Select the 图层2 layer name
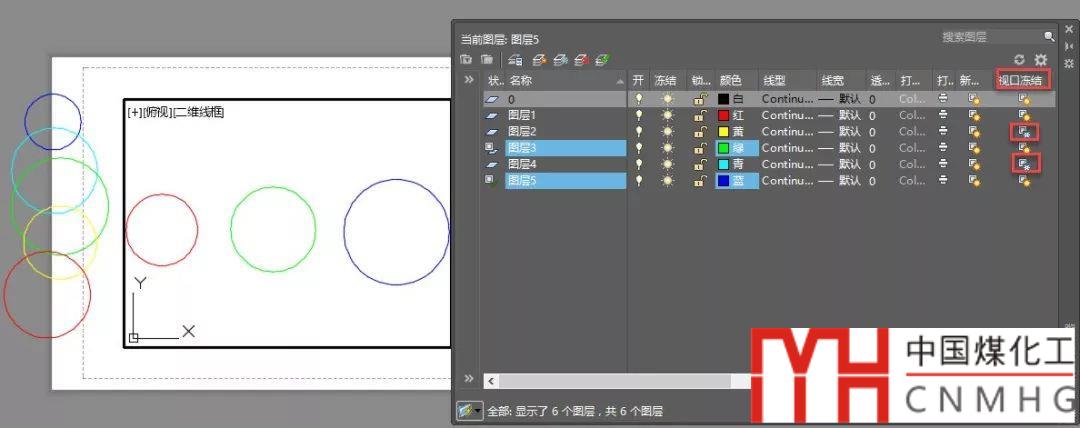The height and width of the screenshot is (428, 1080). 522,132
